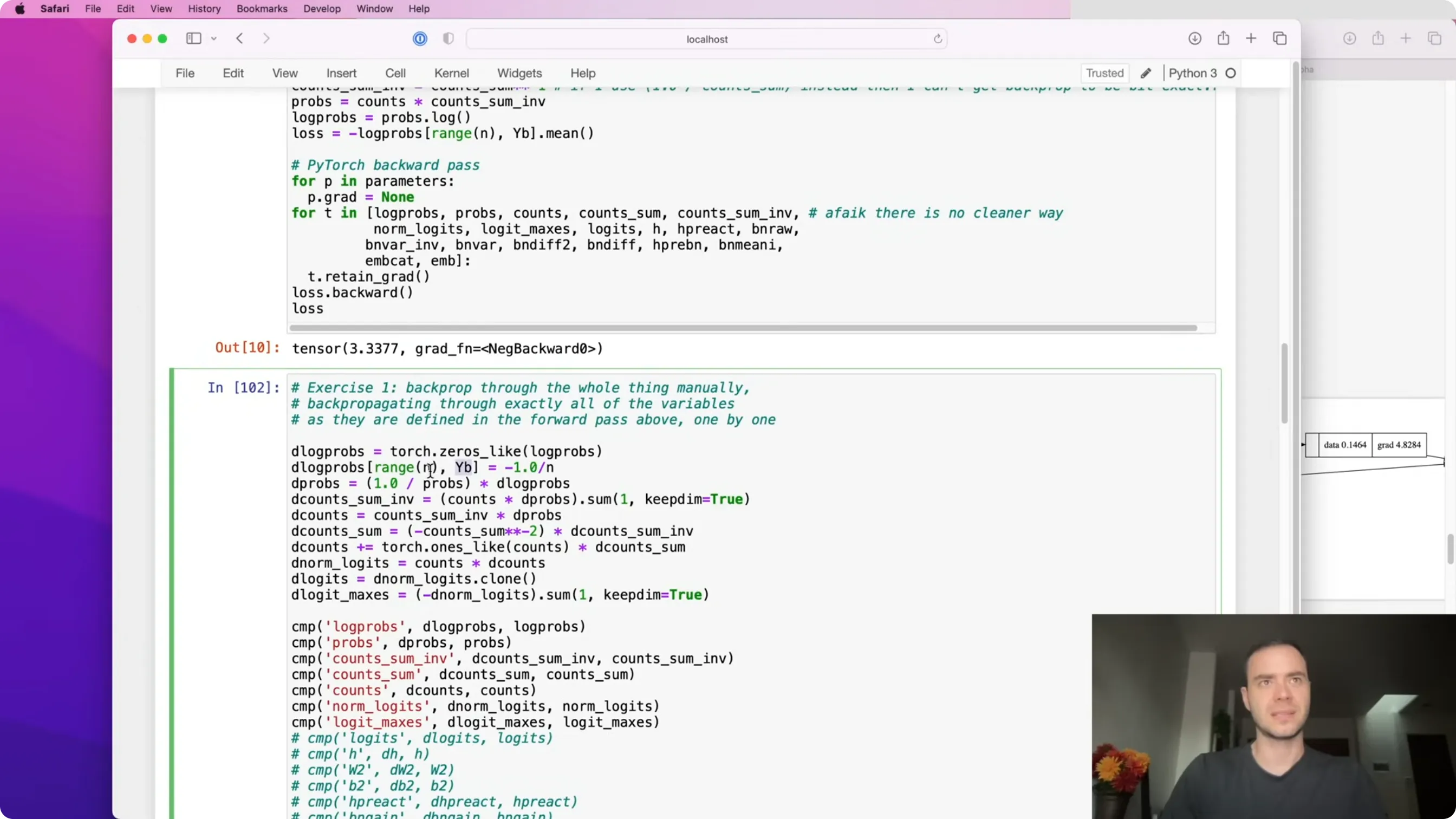Click the loss.backward() line in code cell
Screen dimensions: 1456x819
[352, 293]
